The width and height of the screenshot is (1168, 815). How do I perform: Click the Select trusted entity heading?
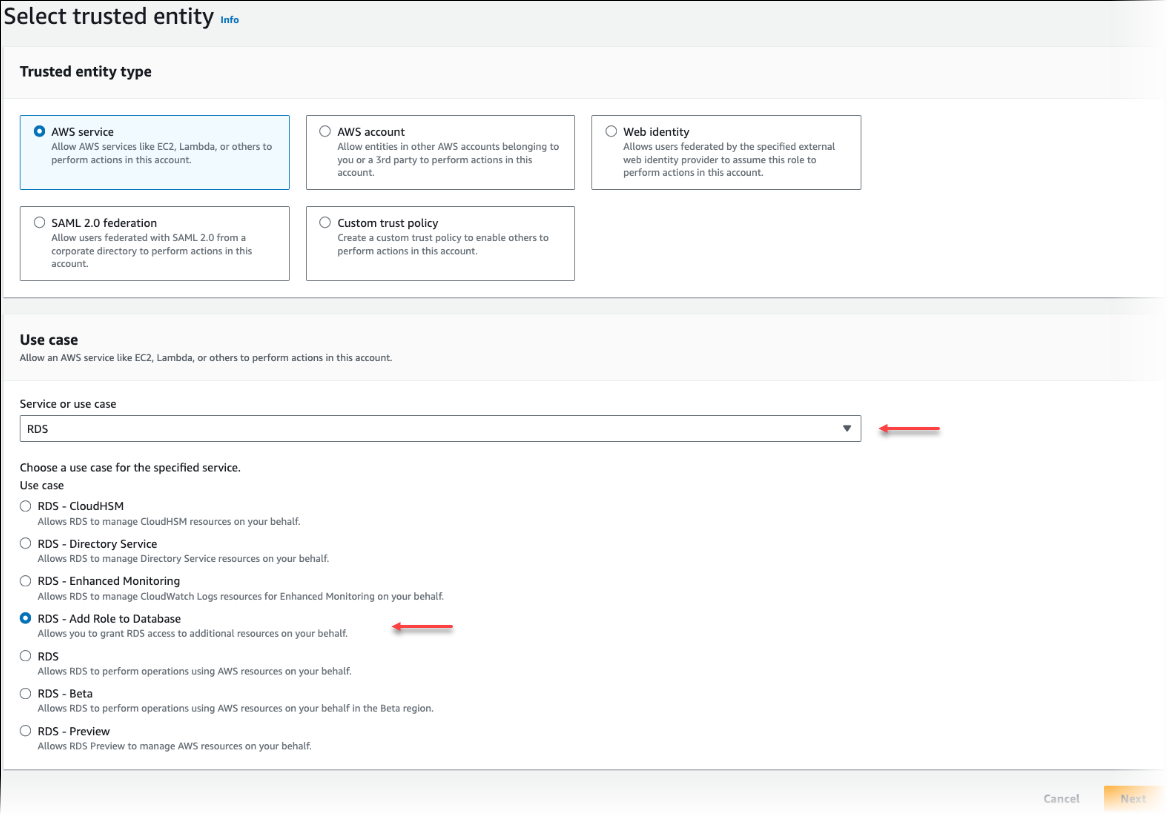tap(107, 16)
